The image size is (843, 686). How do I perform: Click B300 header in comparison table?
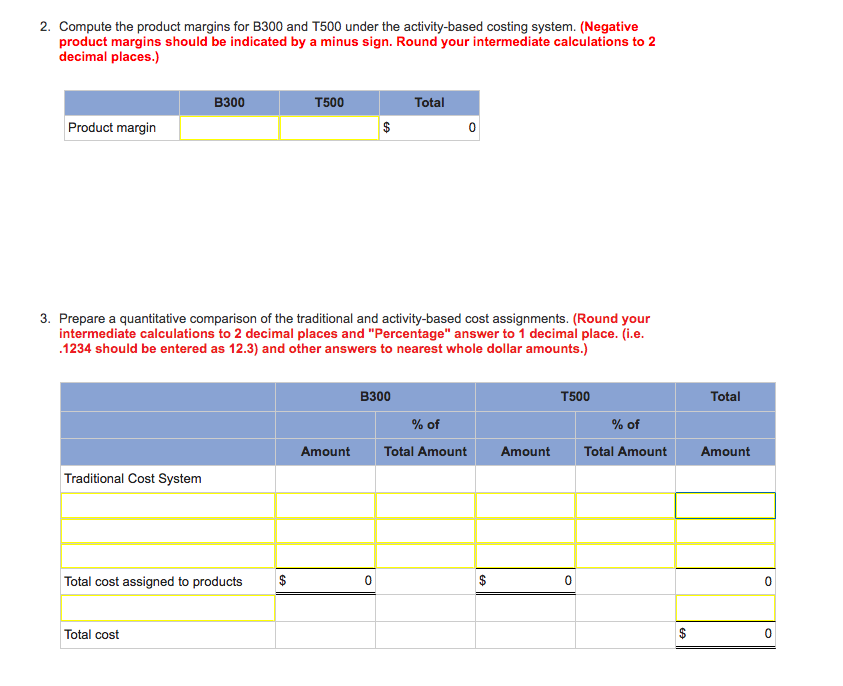pos(375,397)
